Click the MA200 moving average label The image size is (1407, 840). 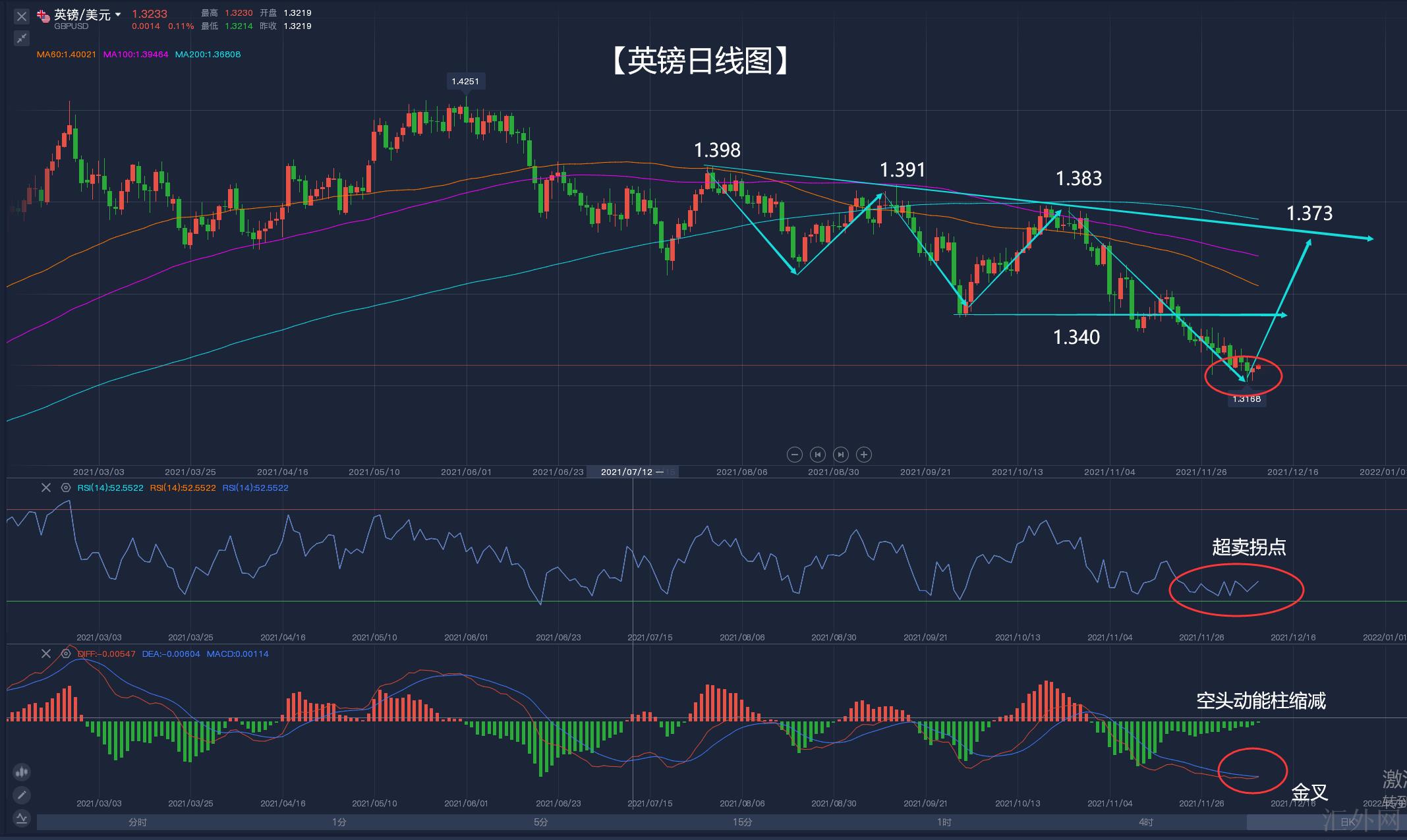pyautogui.click(x=208, y=54)
